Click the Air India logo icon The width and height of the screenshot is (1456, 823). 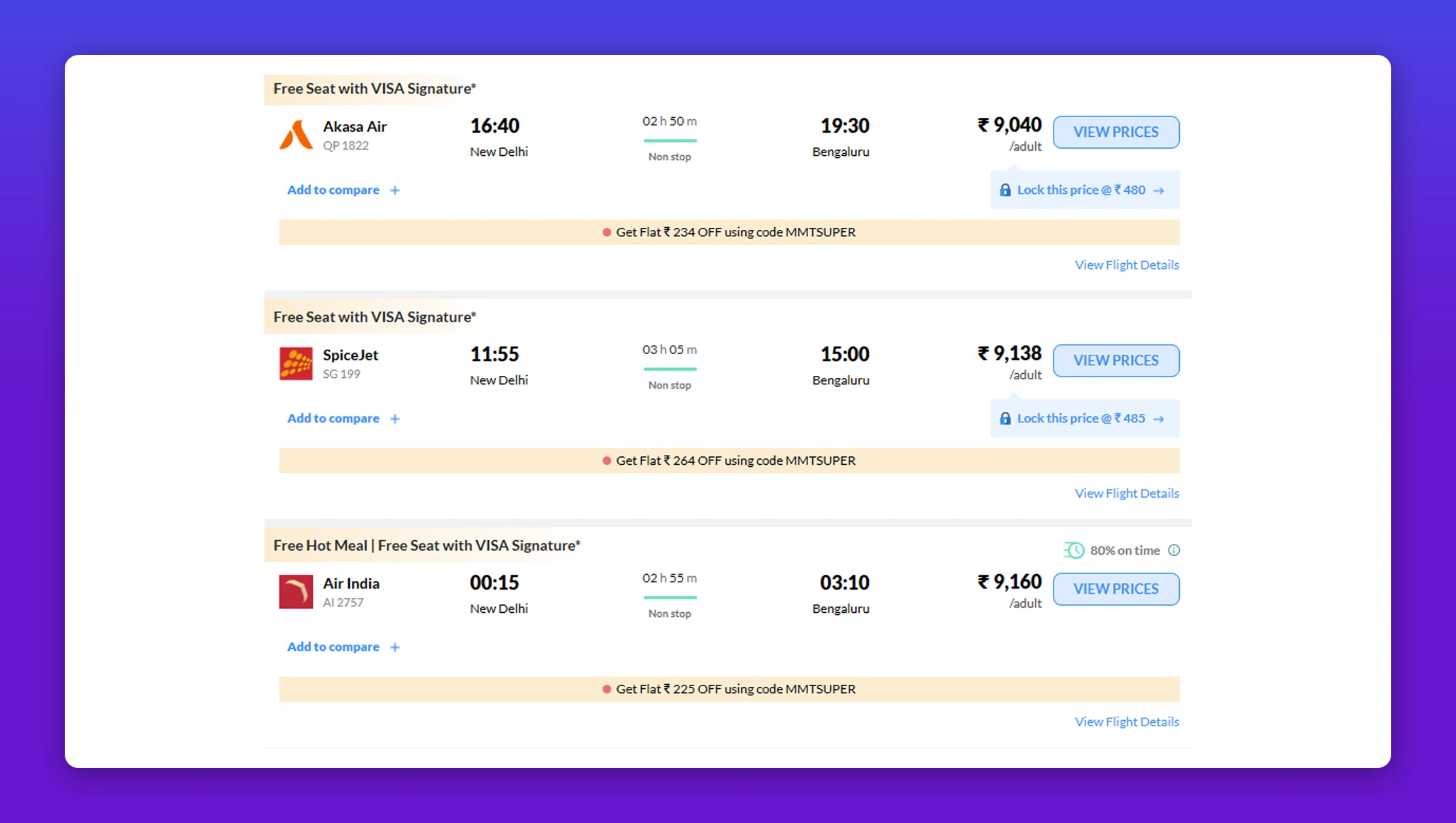click(x=296, y=592)
